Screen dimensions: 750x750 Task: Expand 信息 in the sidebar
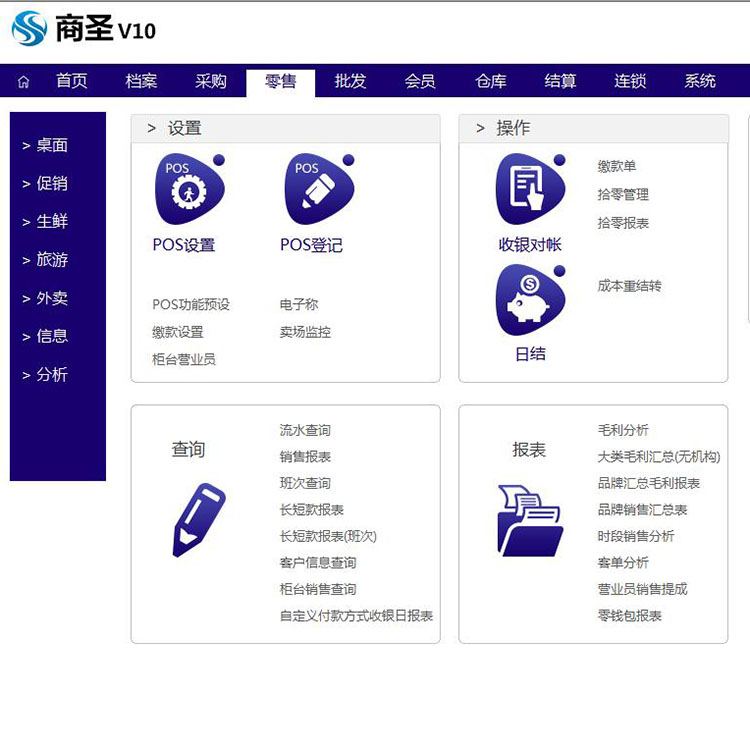45,336
